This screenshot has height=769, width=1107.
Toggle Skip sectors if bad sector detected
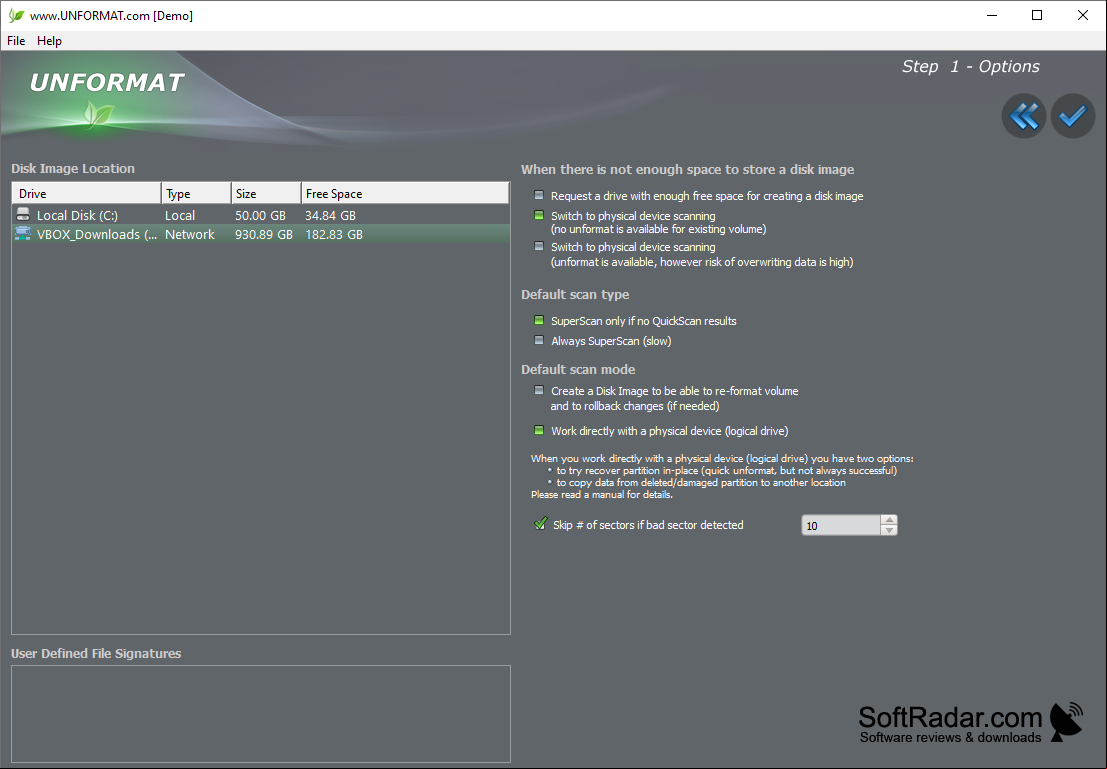(x=541, y=524)
